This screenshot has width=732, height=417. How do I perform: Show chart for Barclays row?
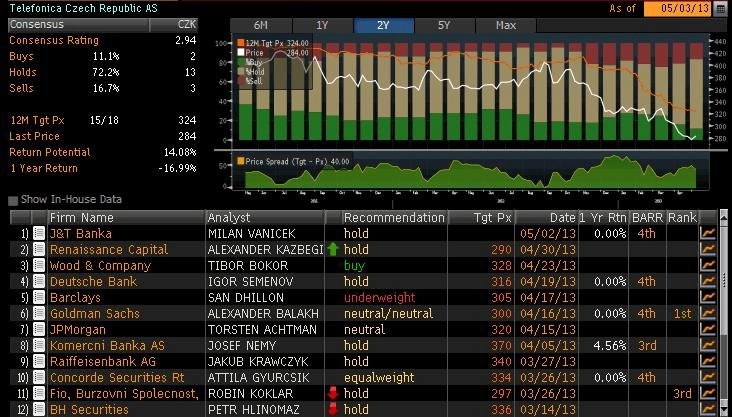[x=708, y=297]
